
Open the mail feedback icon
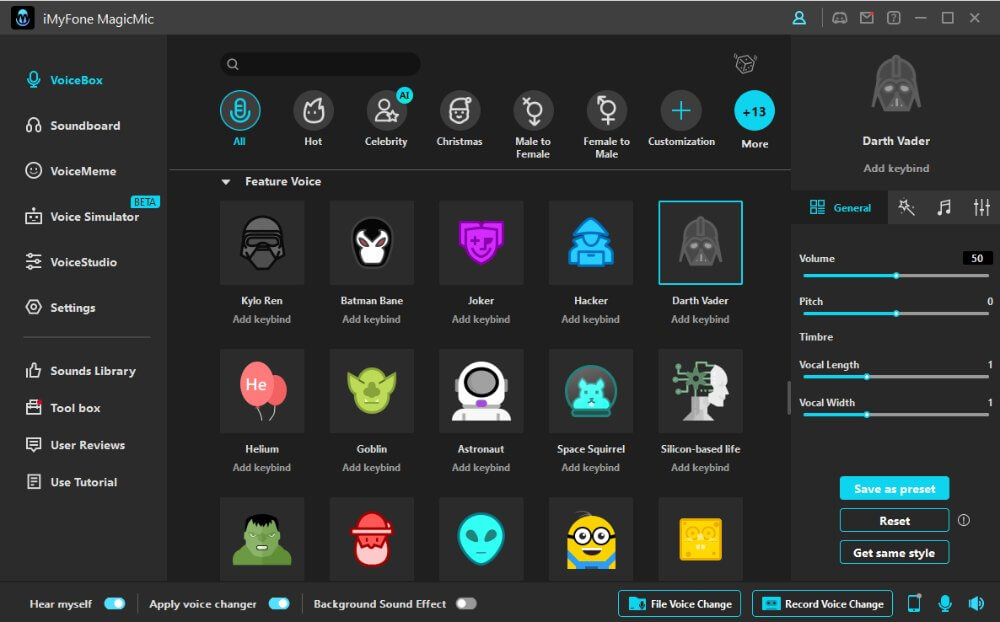(867, 18)
